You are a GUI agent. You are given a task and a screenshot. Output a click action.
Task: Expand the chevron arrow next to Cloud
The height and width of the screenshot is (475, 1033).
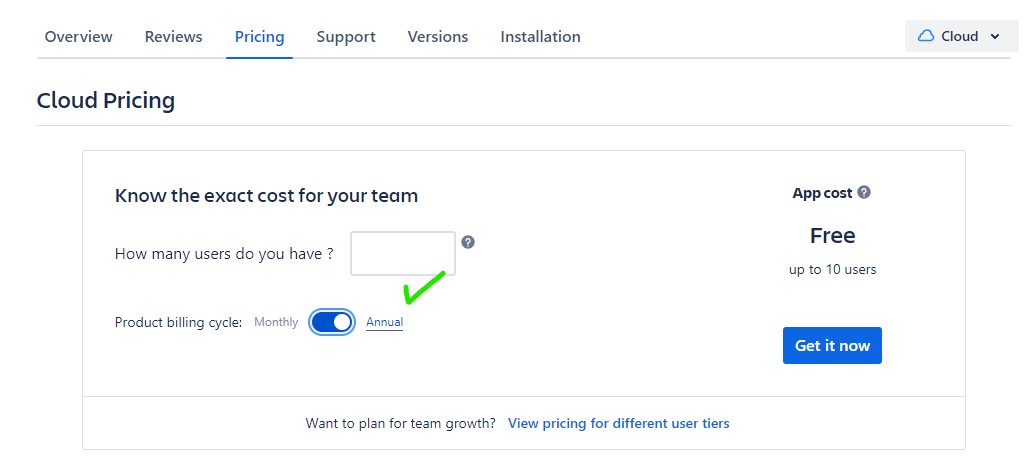[x=995, y=37]
